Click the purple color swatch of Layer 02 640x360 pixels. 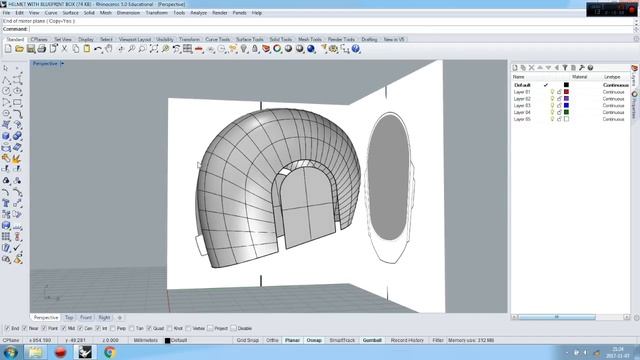[566, 99]
